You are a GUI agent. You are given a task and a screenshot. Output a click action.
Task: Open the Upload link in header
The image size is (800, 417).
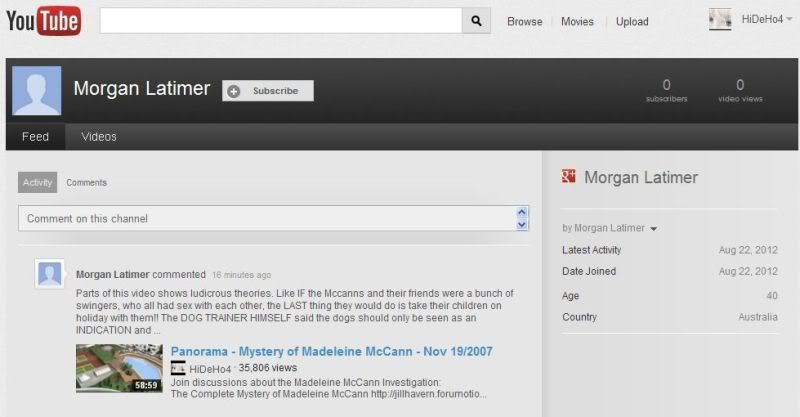(632, 21)
